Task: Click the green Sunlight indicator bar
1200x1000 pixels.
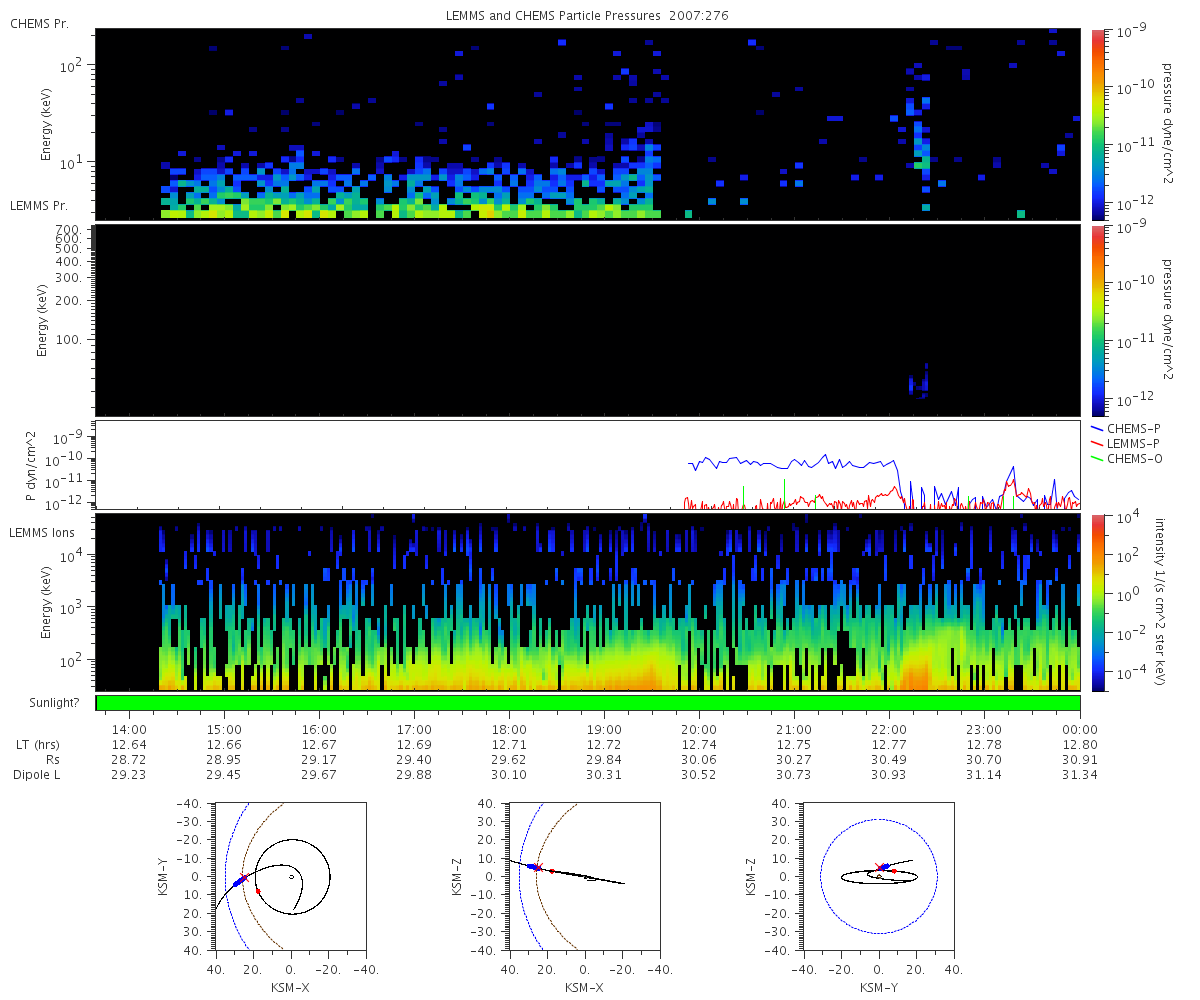Action: [x=588, y=703]
